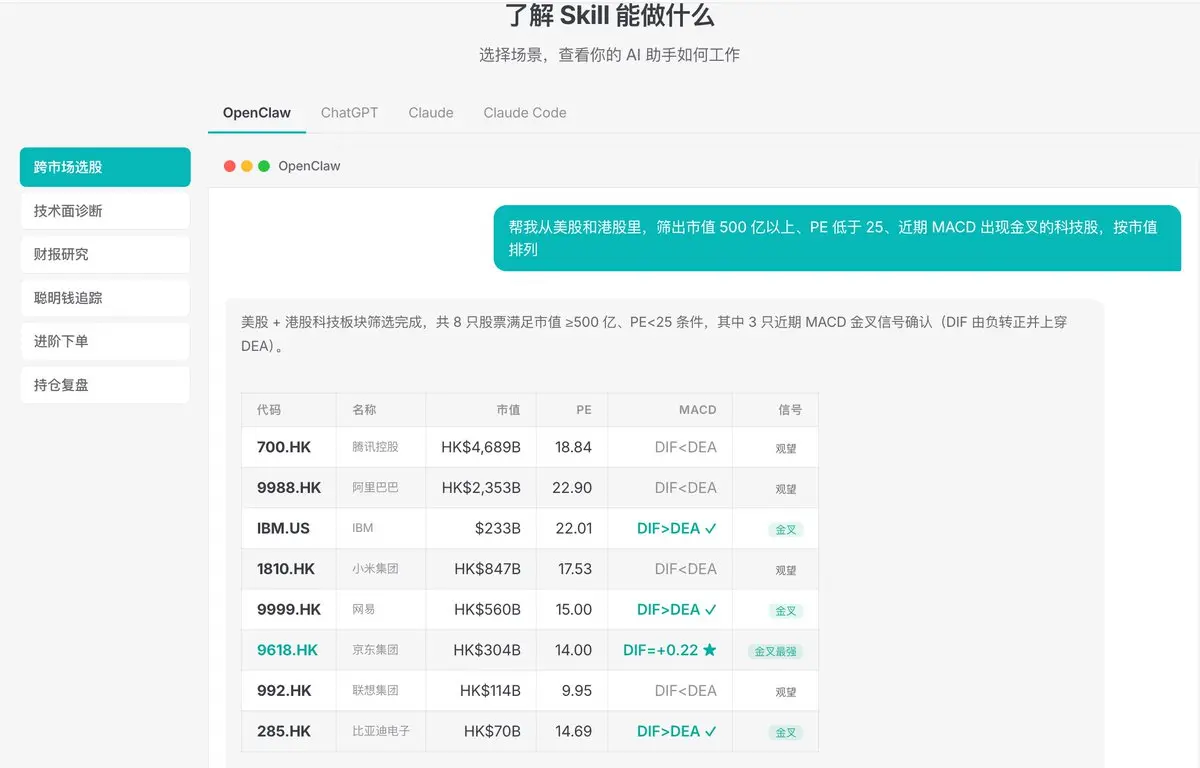Click the name 腾讯控股
The image size is (1200, 768).
point(375,447)
